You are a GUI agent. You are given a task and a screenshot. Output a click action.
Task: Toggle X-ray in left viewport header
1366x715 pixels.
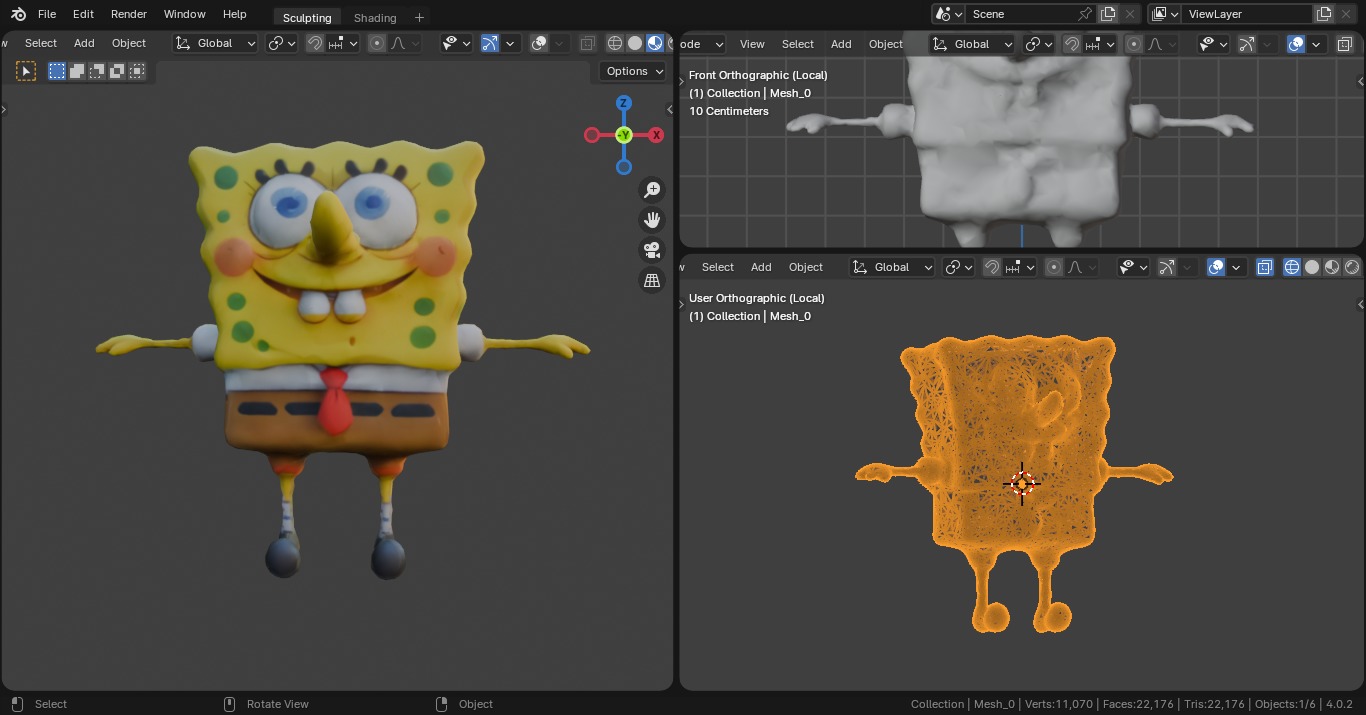[x=587, y=43]
